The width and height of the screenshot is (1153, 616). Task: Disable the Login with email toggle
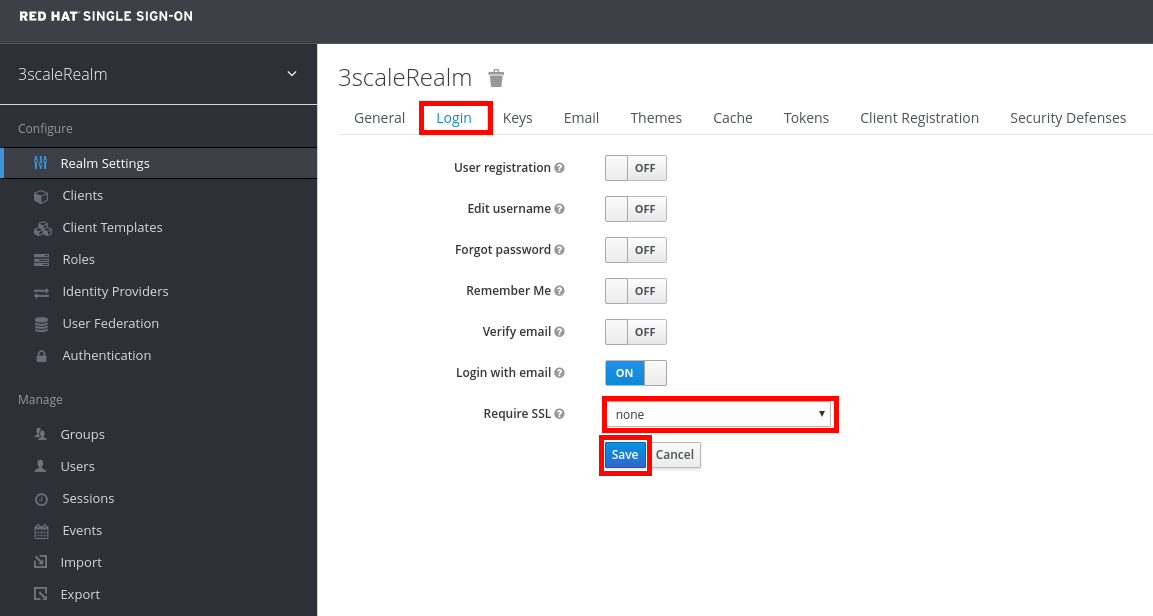635,373
